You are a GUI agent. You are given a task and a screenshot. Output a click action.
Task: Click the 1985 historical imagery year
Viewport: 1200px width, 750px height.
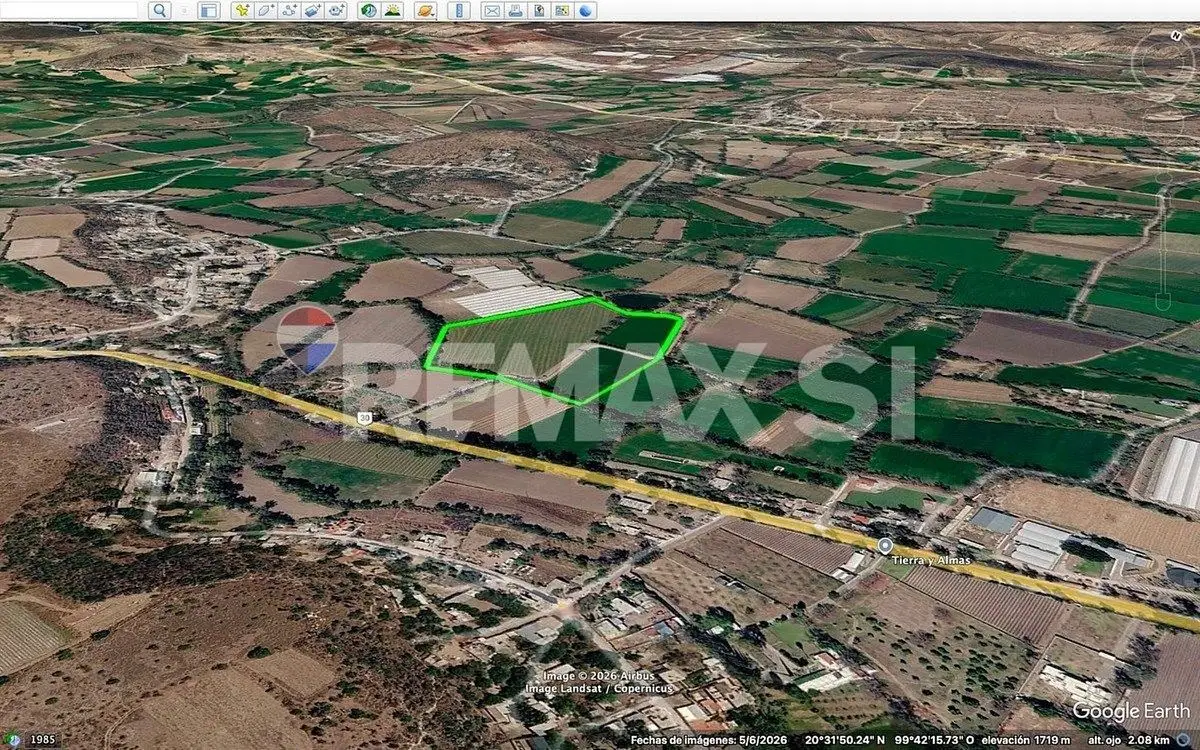[41, 740]
